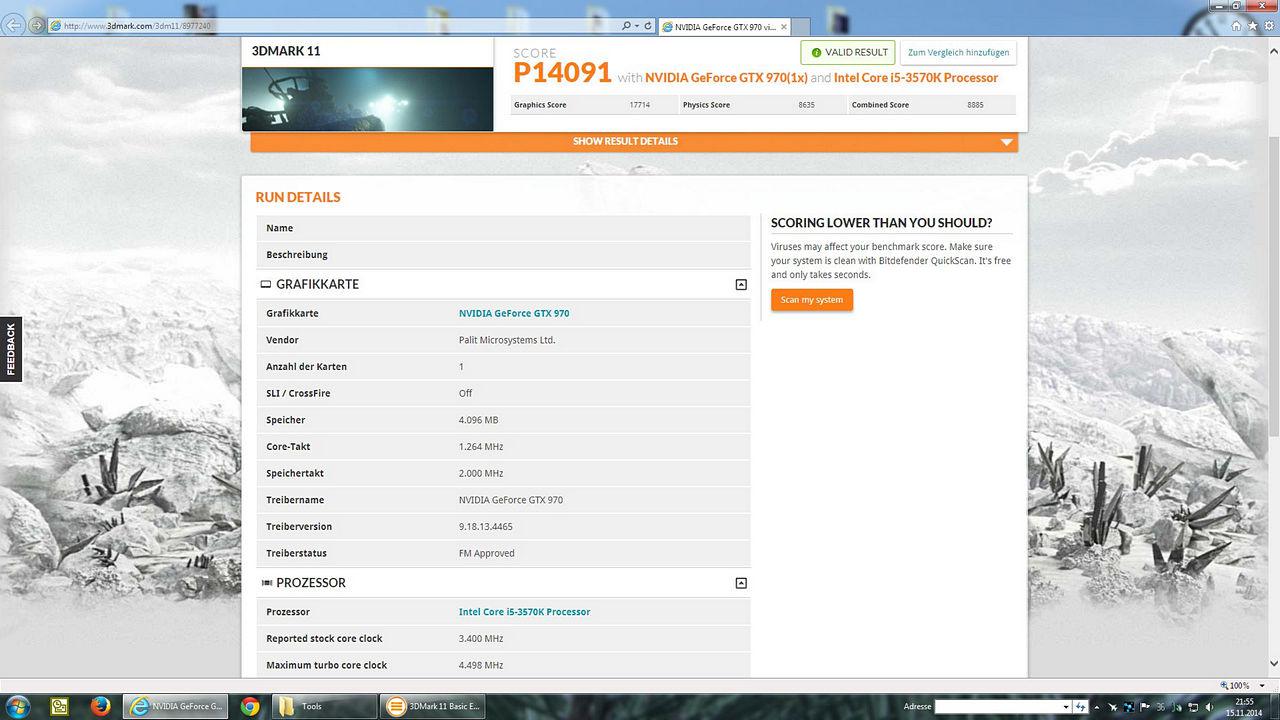Open Intel Core i5-3570K Processor score link
The width and height of the screenshot is (1280, 720).
(x=916, y=78)
